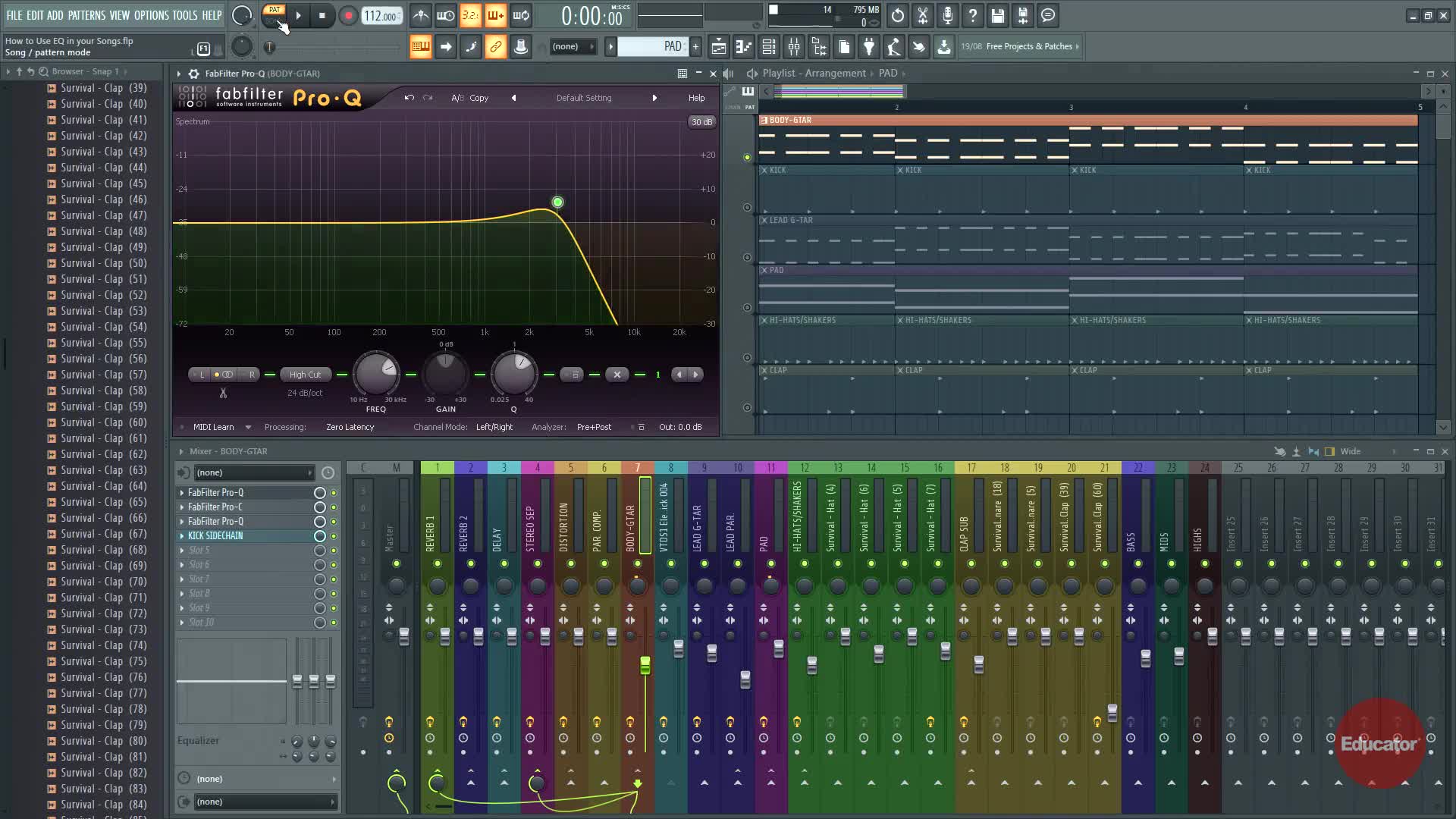Open the PATTERNS menu
This screenshot has height=819, width=1456.
click(x=86, y=15)
